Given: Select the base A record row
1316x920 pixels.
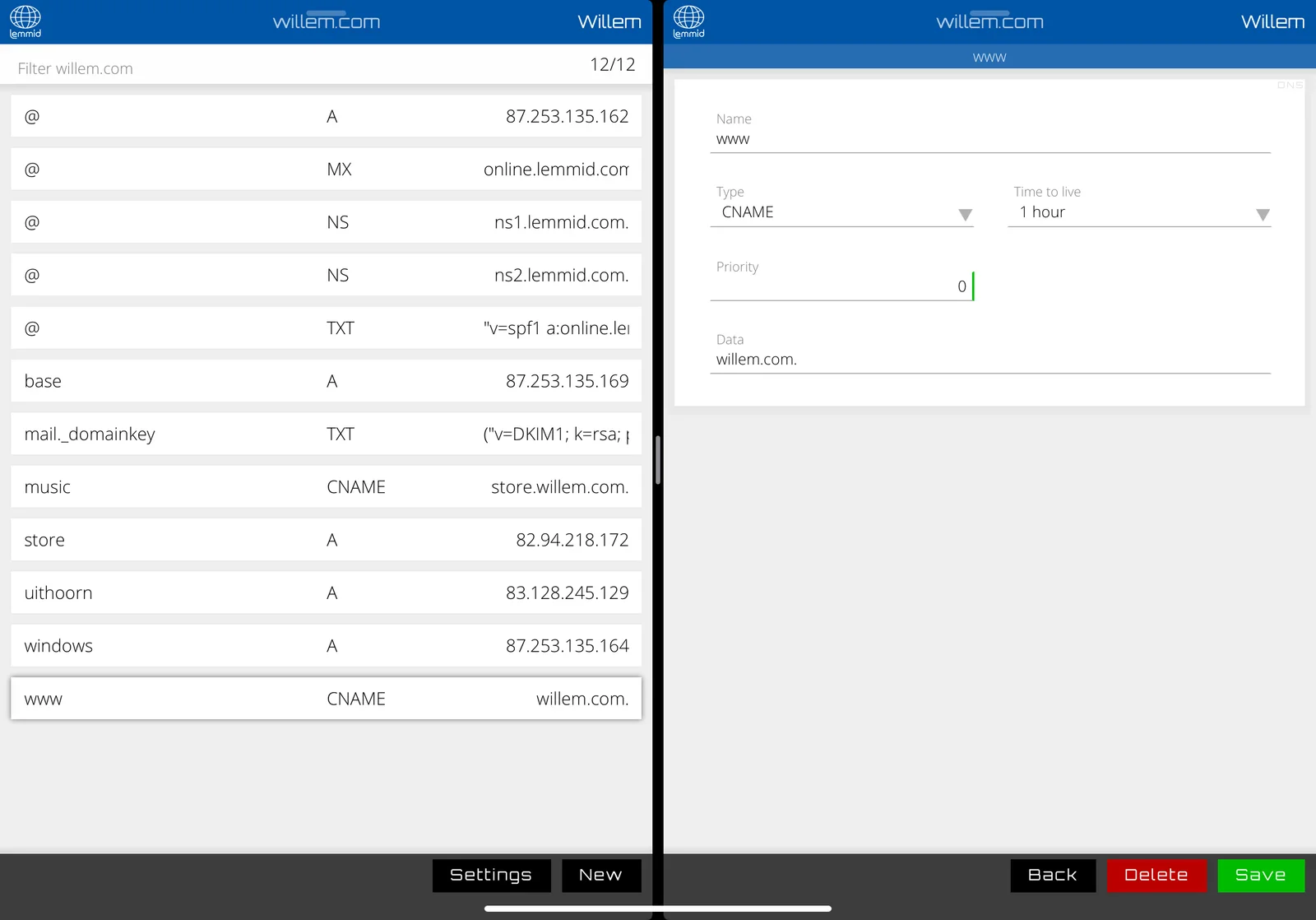Looking at the screenshot, I should click(x=326, y=381).
